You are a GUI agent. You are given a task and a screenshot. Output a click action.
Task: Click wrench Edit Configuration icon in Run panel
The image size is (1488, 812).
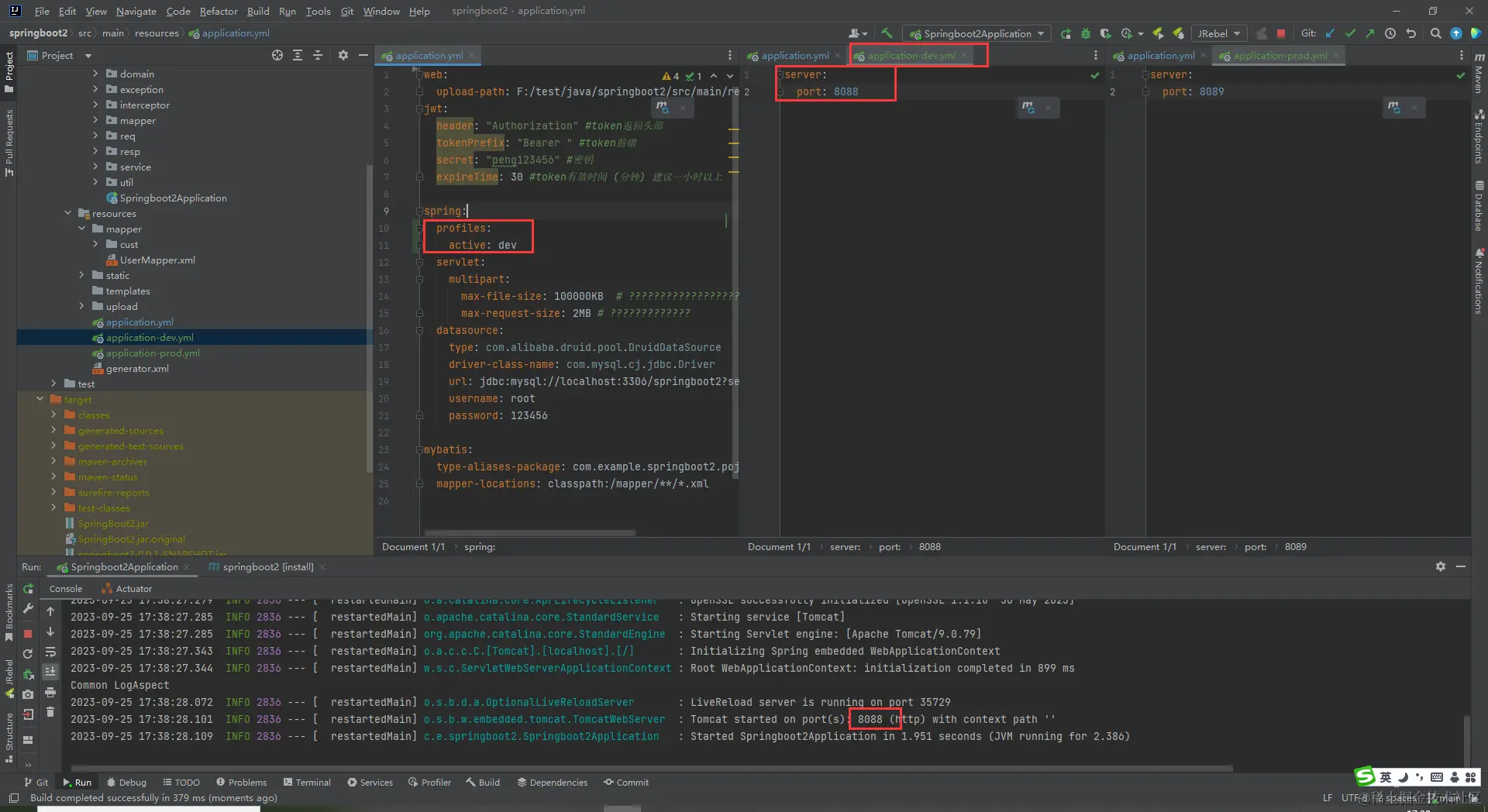[x=29, y=609]
